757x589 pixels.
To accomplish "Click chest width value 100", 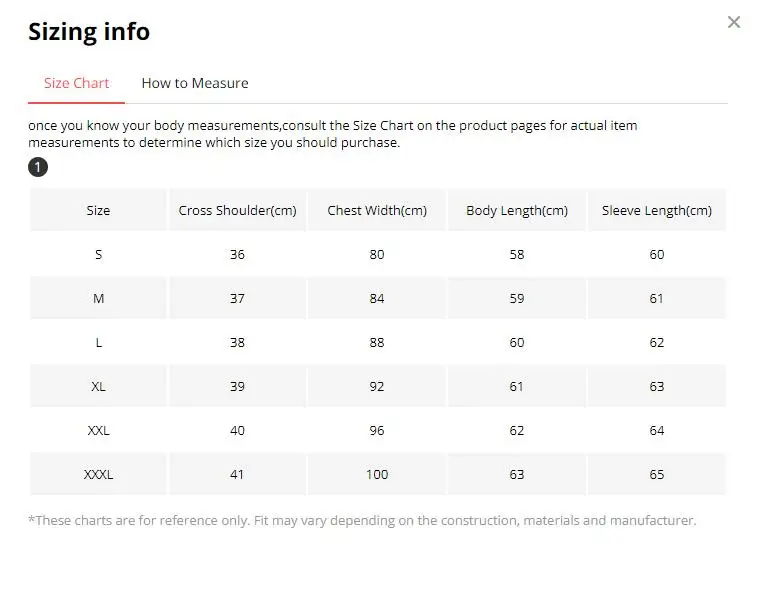I will (x=377, y=474).
